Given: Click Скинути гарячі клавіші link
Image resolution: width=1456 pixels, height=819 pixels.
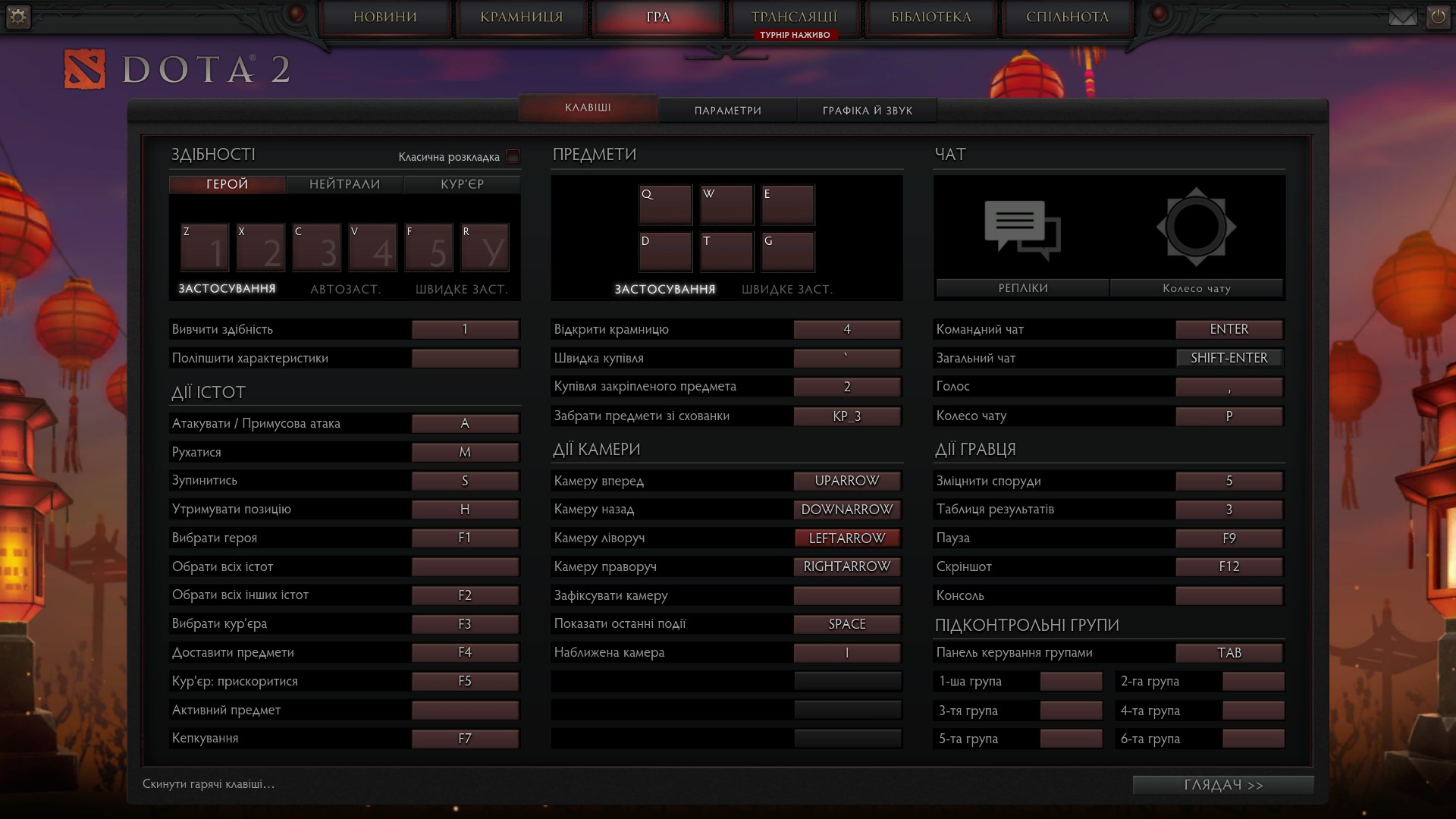Looking at the screenshot, I should point(209,783).
